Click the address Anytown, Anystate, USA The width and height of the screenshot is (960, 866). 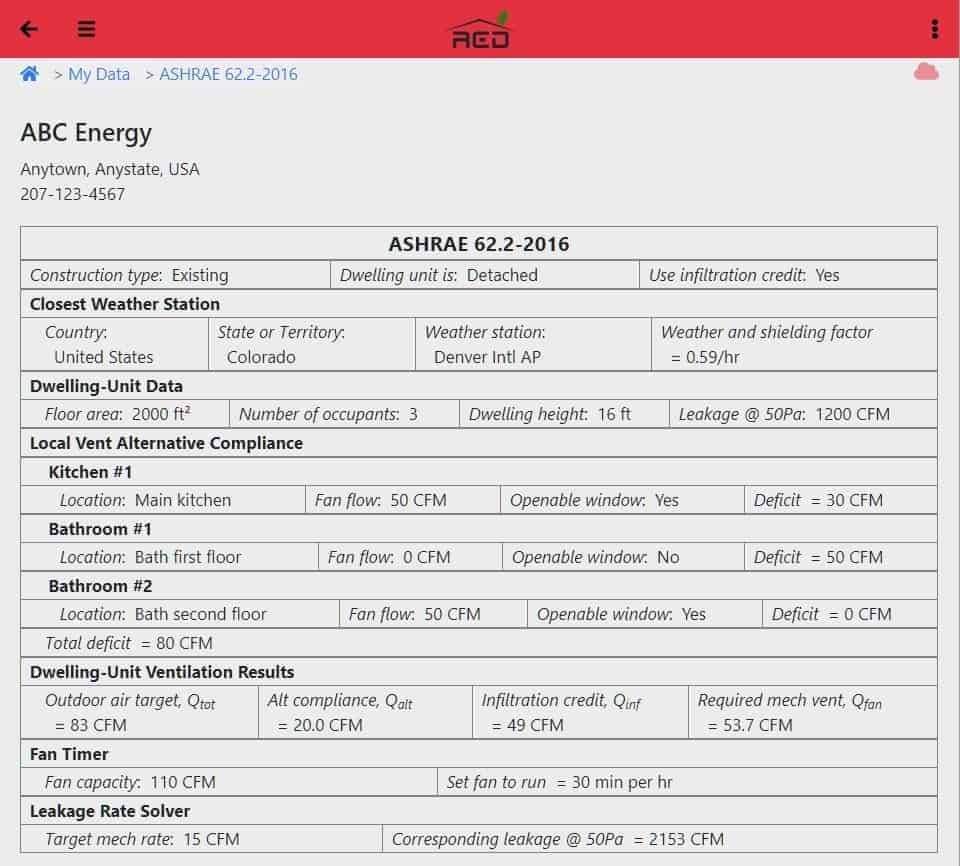tap(110, 169)
